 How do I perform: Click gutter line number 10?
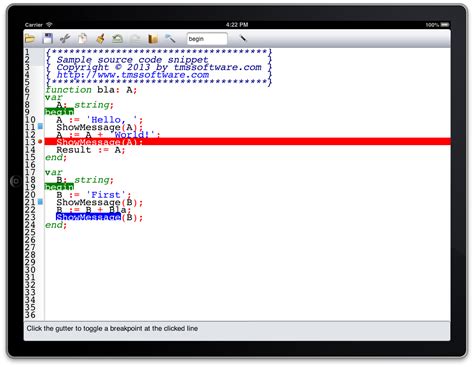tap(30, 120)
